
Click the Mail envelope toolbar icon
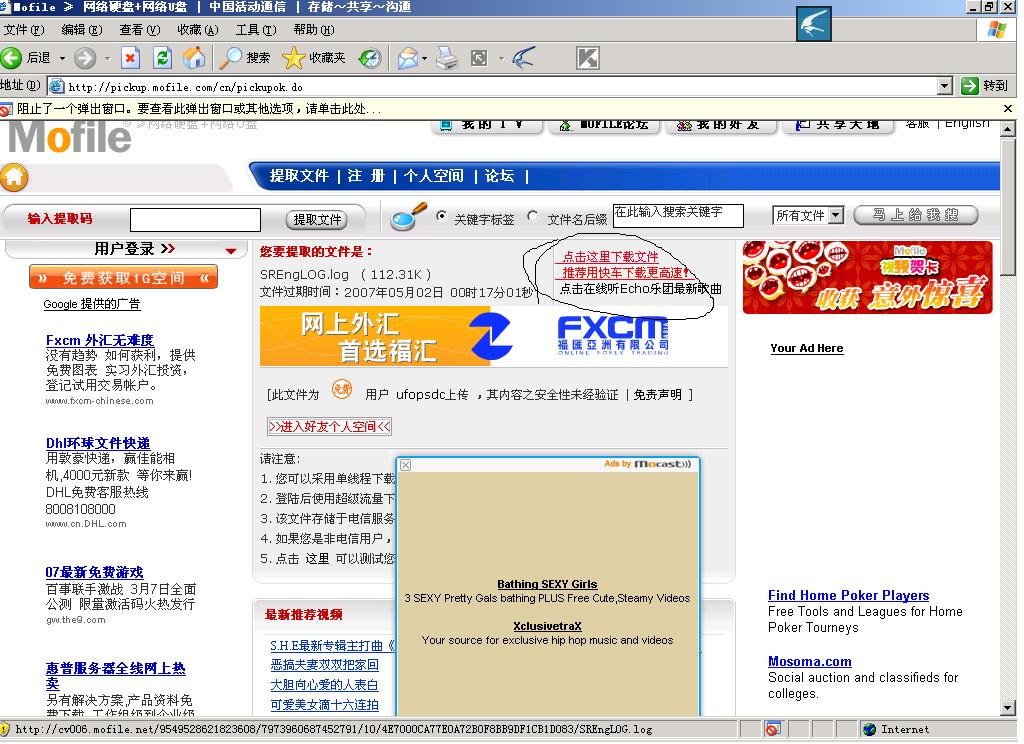tap(408, 58)
